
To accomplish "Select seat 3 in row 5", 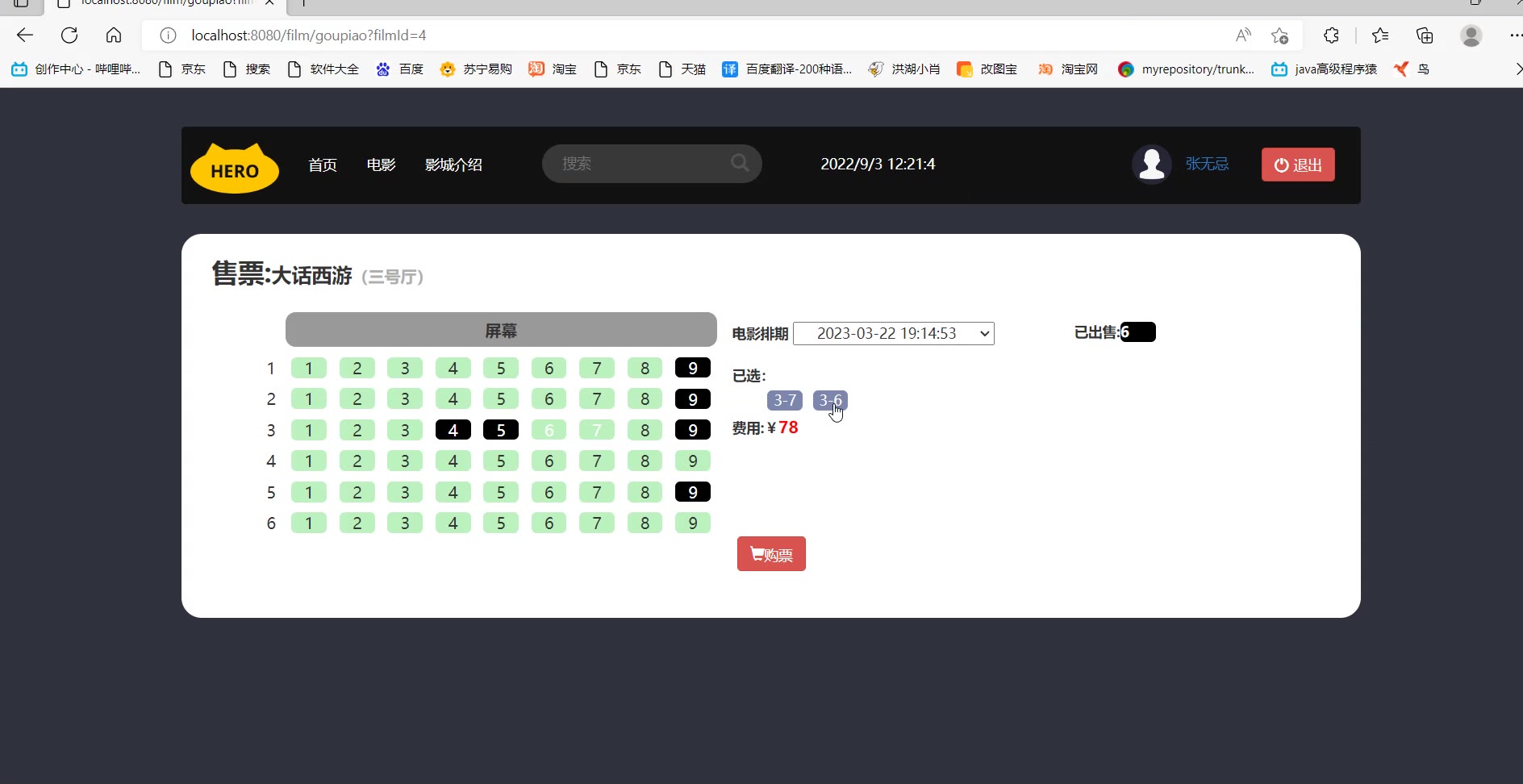I will point(405,492).
